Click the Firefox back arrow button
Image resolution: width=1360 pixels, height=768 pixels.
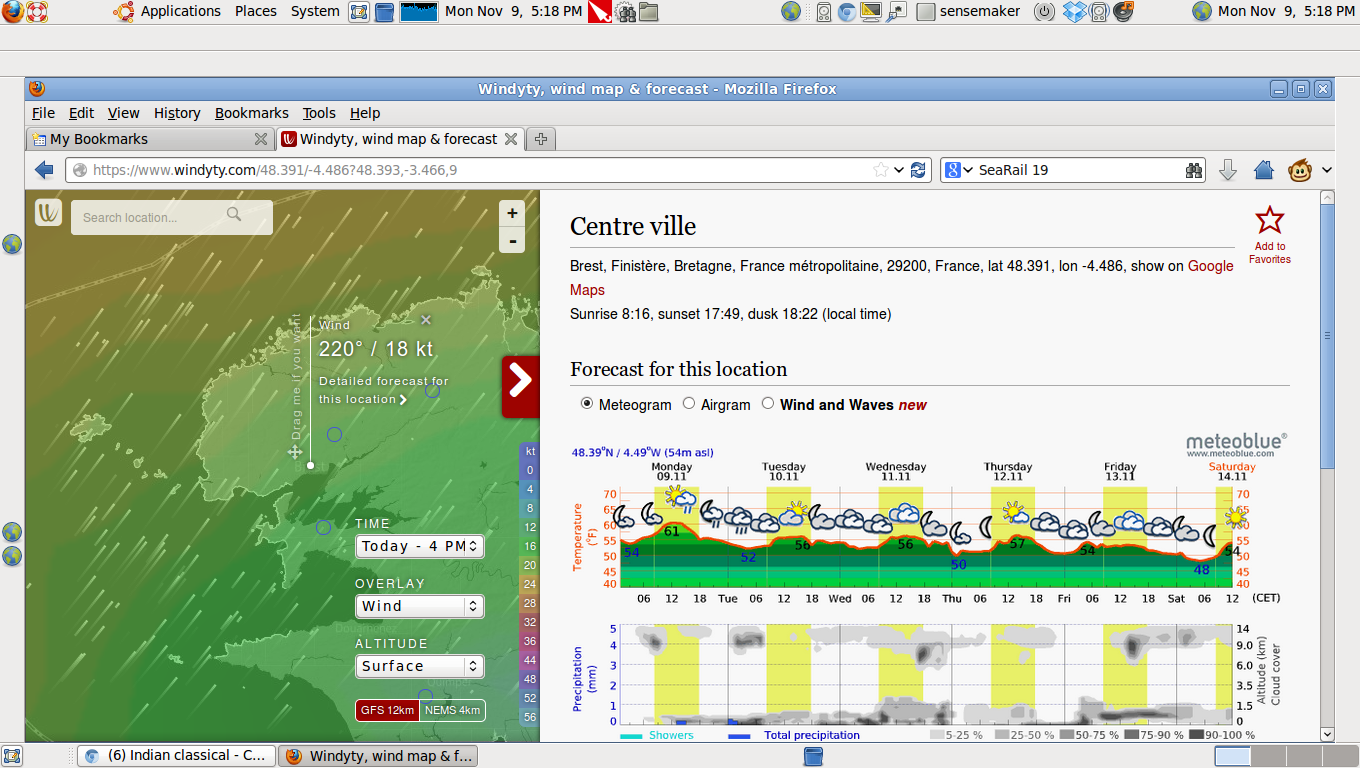(x=44, y=170)
